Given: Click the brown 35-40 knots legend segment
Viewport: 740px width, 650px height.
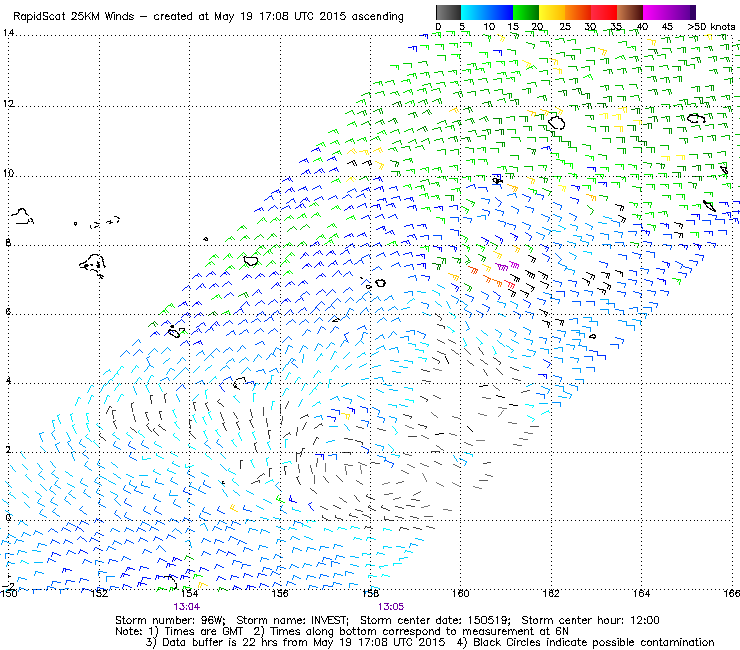Looking at the screenshot, I should [630, 12].
